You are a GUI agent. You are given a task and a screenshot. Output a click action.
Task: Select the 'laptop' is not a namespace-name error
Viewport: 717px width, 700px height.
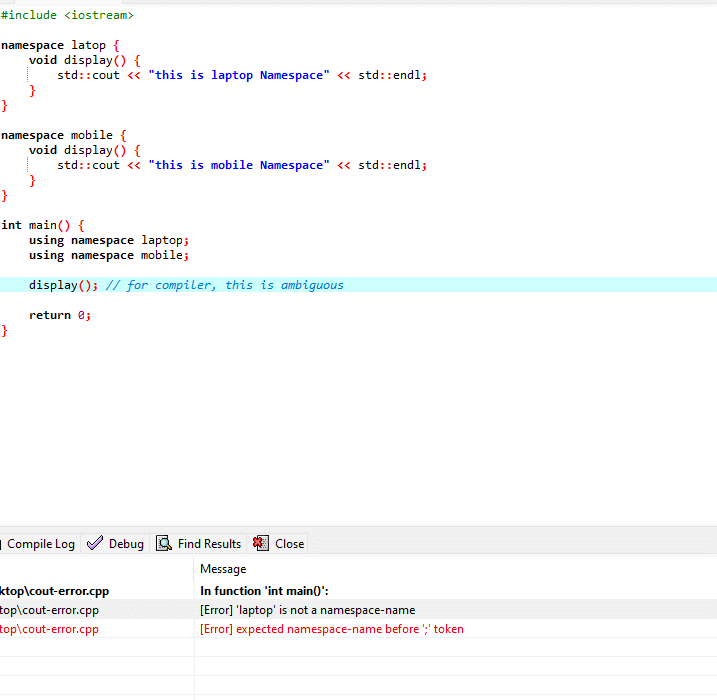(x=307, y=610)
